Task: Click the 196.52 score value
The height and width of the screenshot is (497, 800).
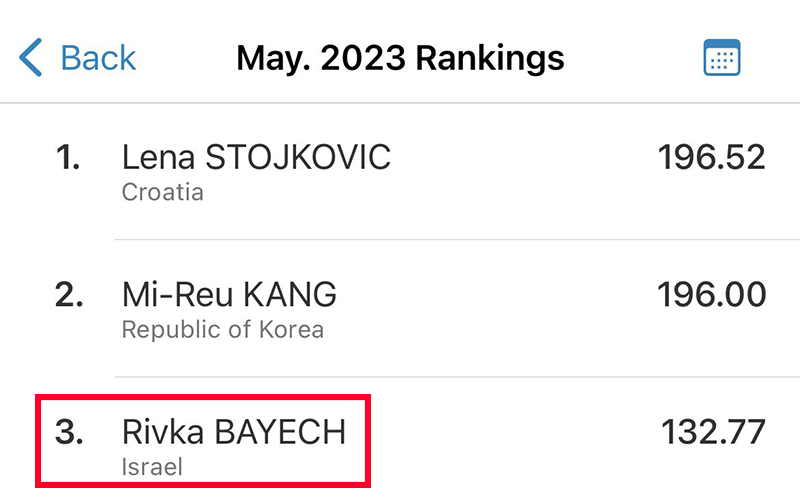Action: pyautogui.click(x=711, y=157)
